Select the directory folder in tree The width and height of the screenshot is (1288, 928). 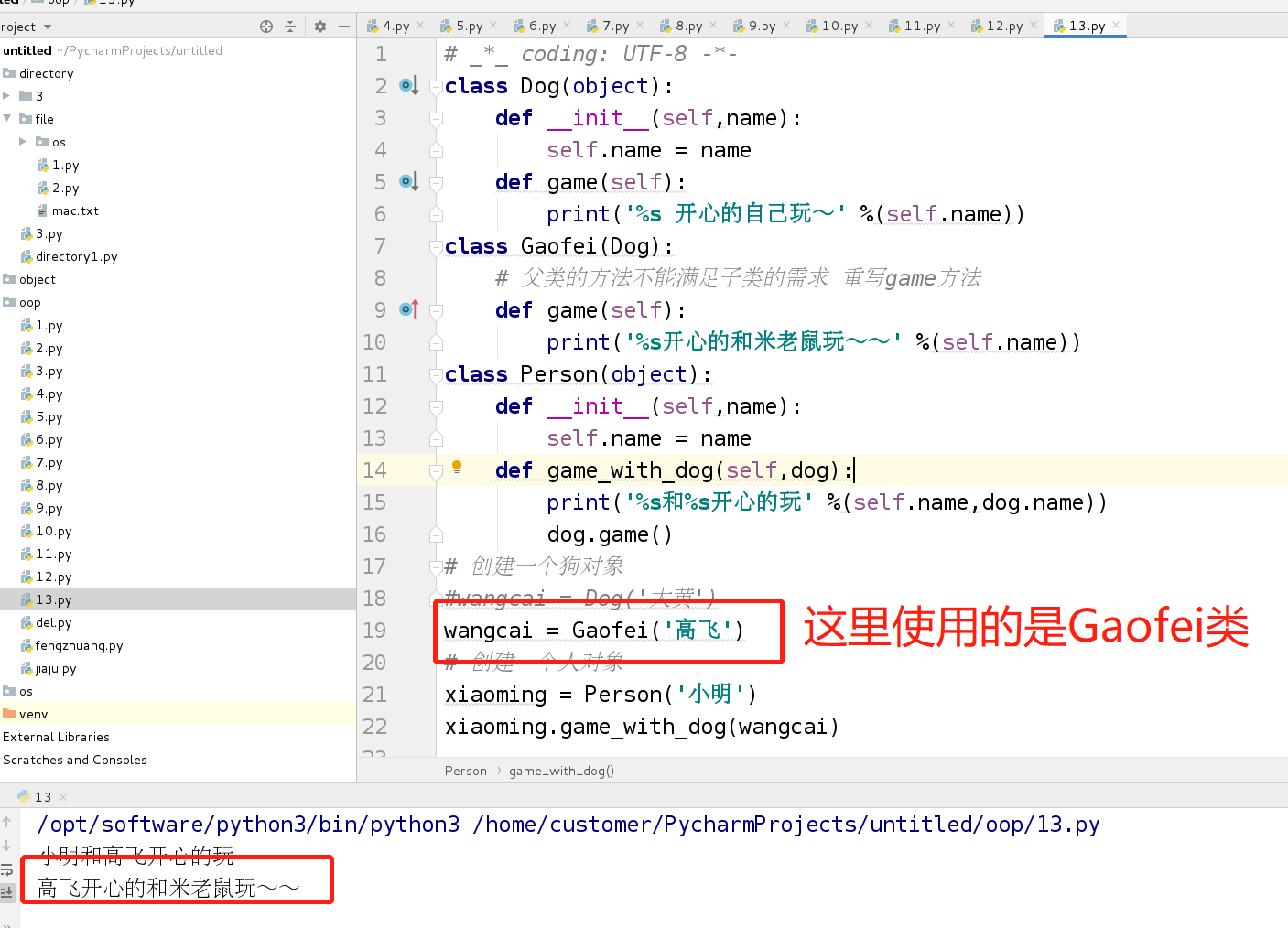coord(46,73)
